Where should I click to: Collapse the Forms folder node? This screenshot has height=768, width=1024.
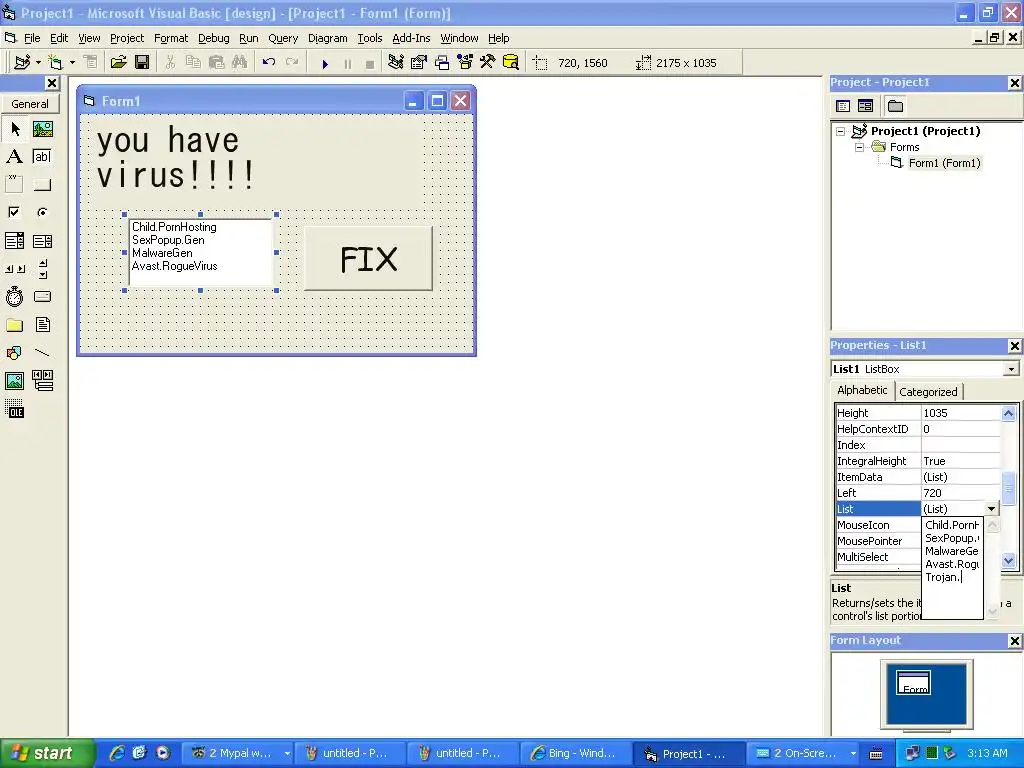pos(859,148)
